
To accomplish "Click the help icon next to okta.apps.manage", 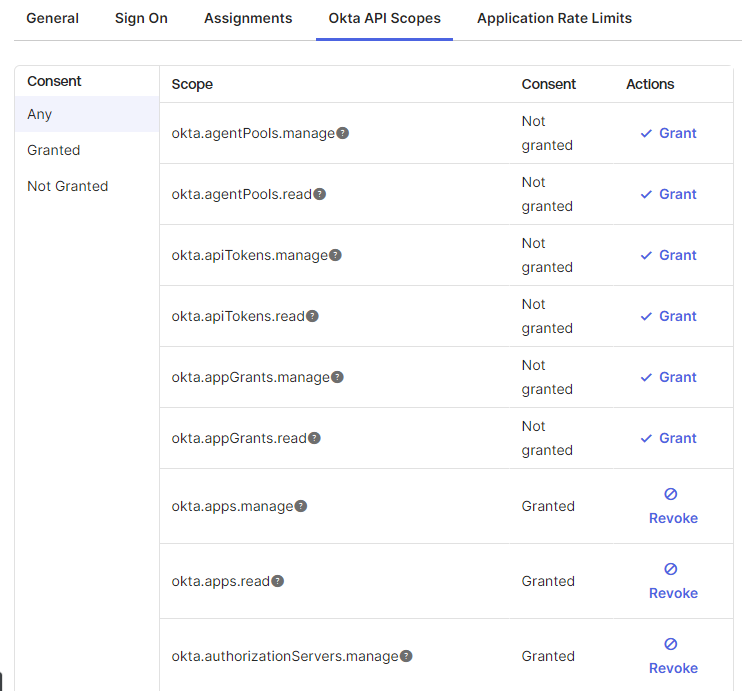I will pyautogui.click(x=301, y=506).
